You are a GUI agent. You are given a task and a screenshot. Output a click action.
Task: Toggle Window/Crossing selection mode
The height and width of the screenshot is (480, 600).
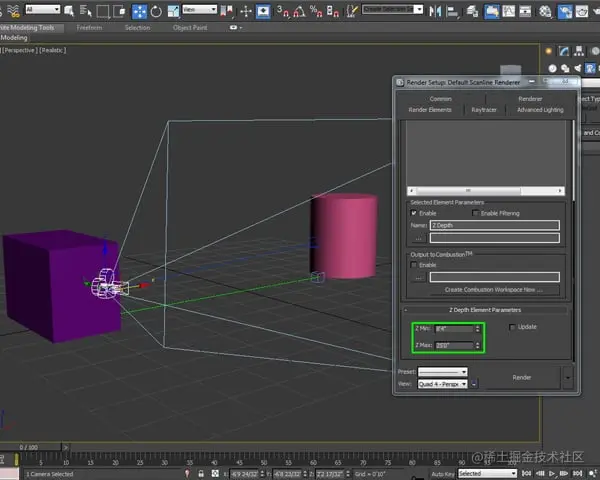click(x=120, y=11)
